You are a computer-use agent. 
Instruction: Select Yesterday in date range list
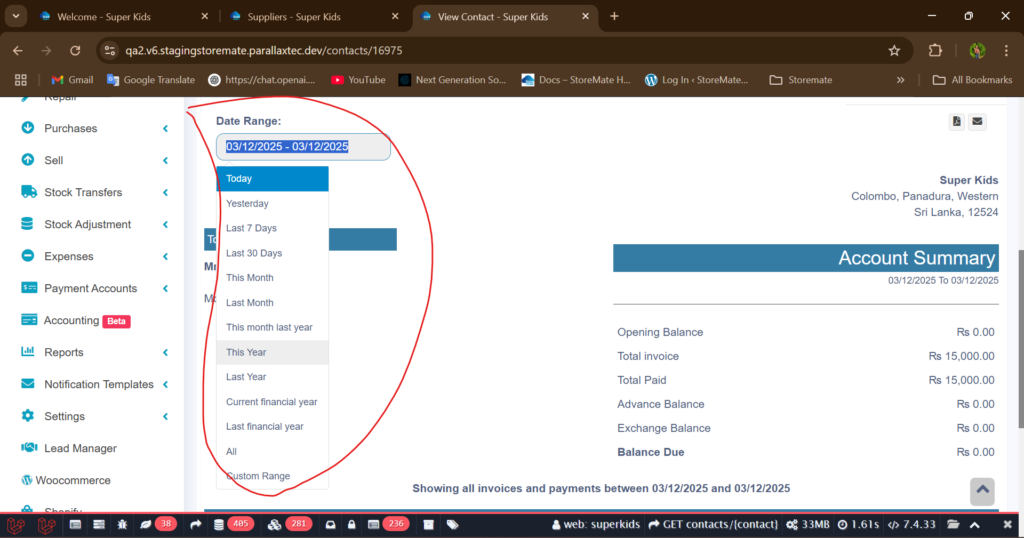coord(272,204)
